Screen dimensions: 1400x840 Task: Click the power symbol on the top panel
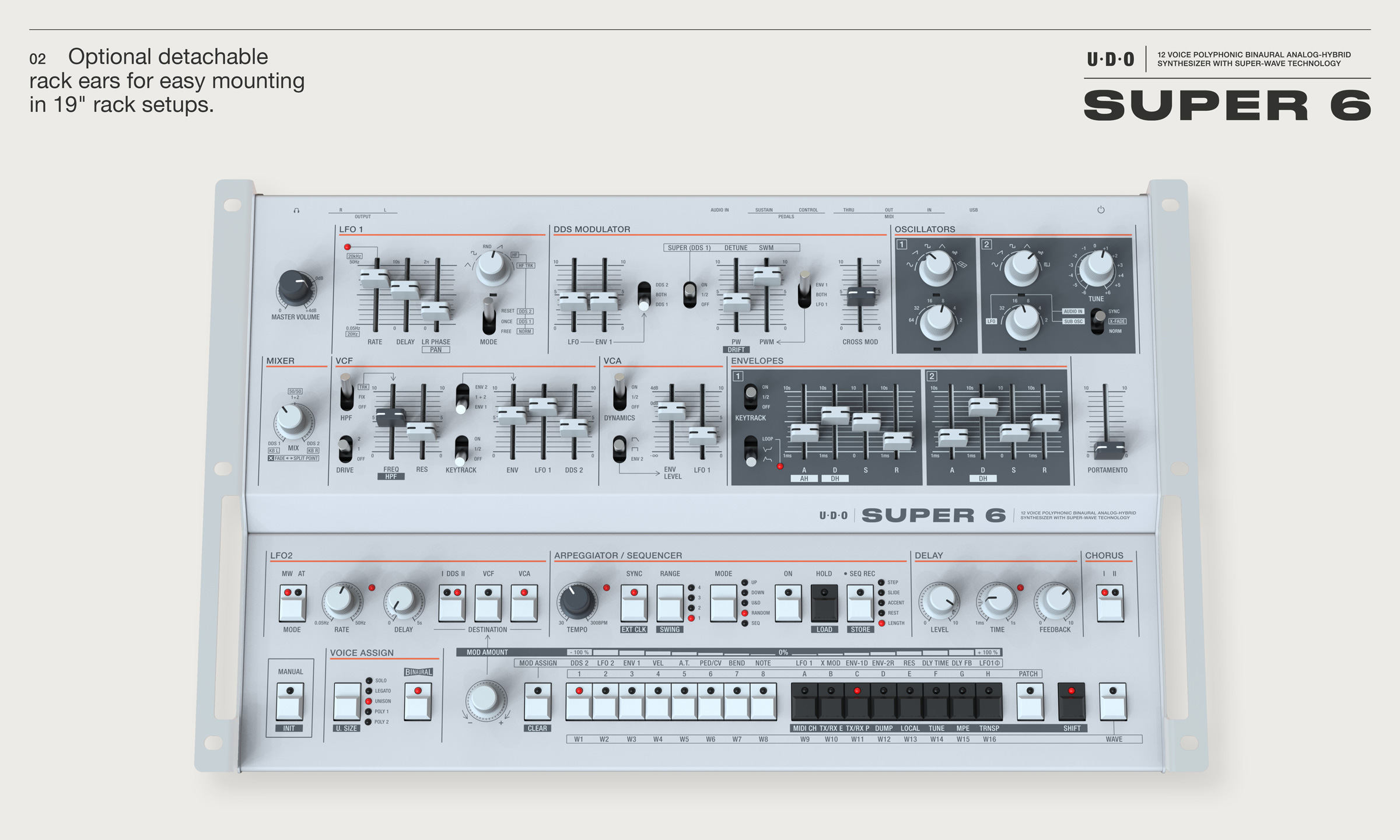pyautogui.click(x=1101, y=209)
